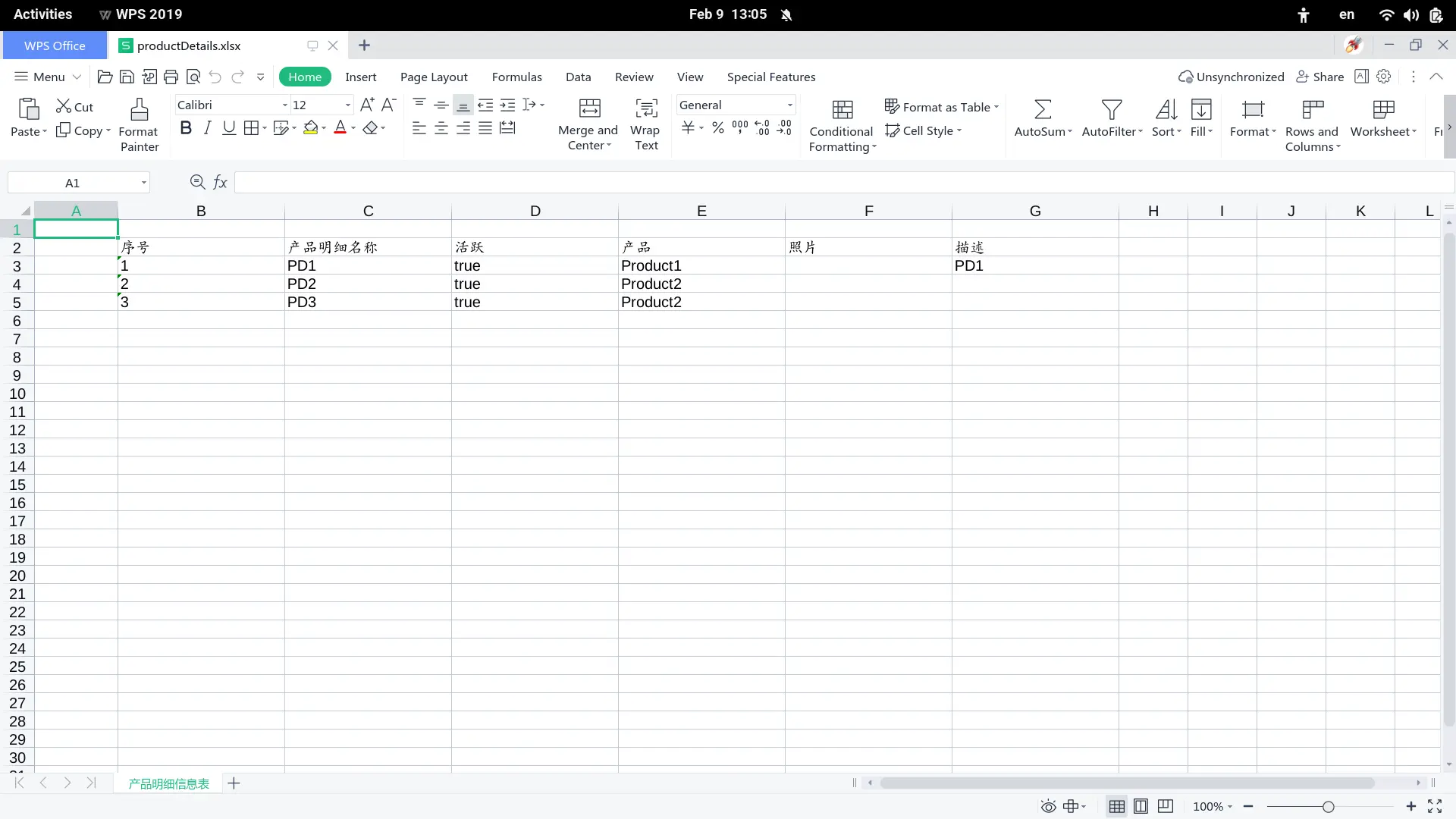
Task: Open a file with the folder icon
Action: tap(105, 77)
